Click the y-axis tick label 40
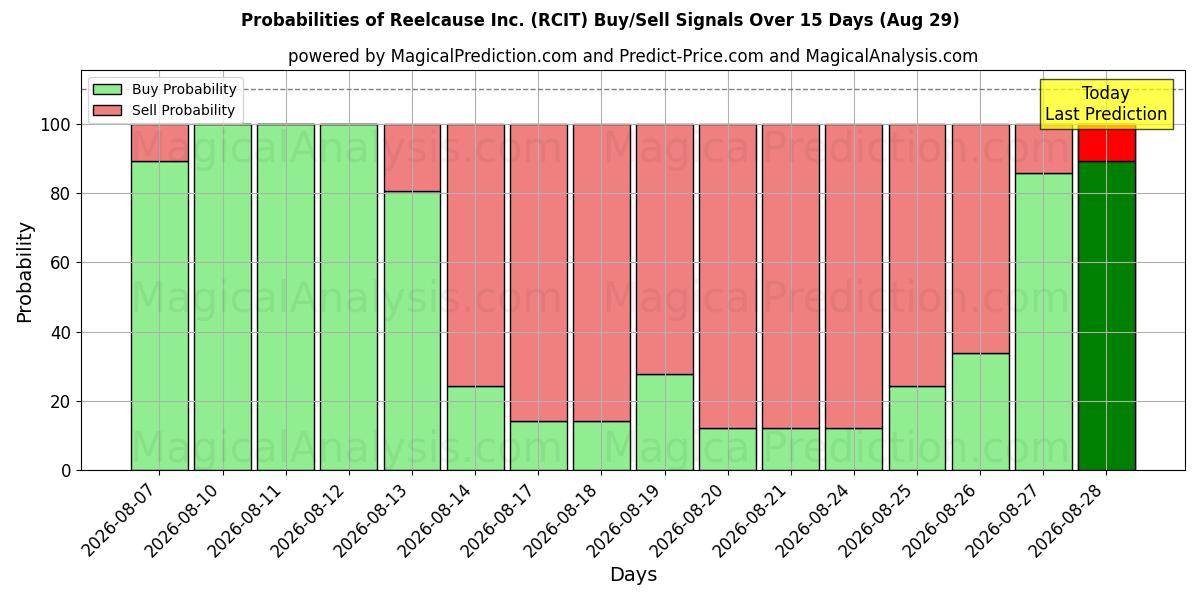Screen dimensions: 1200x600 coord(62,332)
